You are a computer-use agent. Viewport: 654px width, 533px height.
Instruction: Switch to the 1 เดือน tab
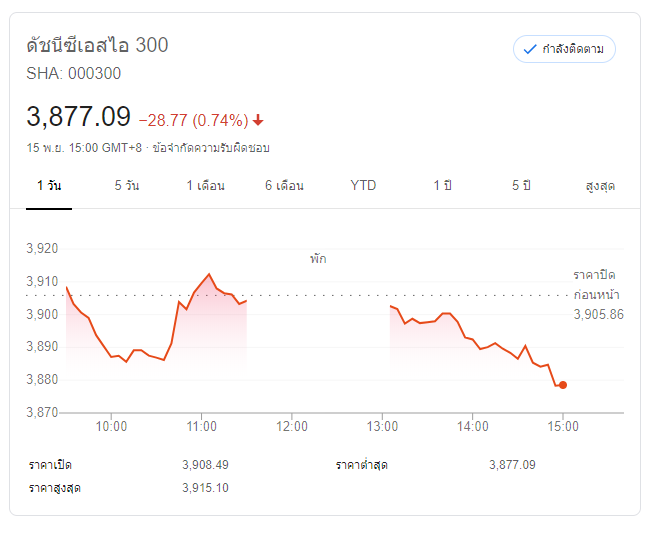(x=205, y=186)
